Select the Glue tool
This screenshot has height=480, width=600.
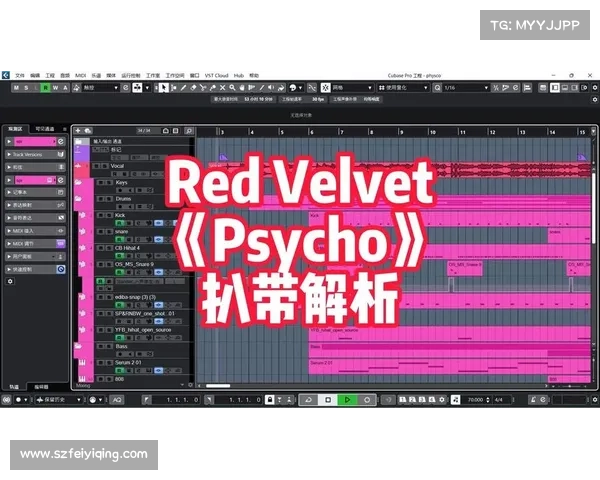pos(213,88)
